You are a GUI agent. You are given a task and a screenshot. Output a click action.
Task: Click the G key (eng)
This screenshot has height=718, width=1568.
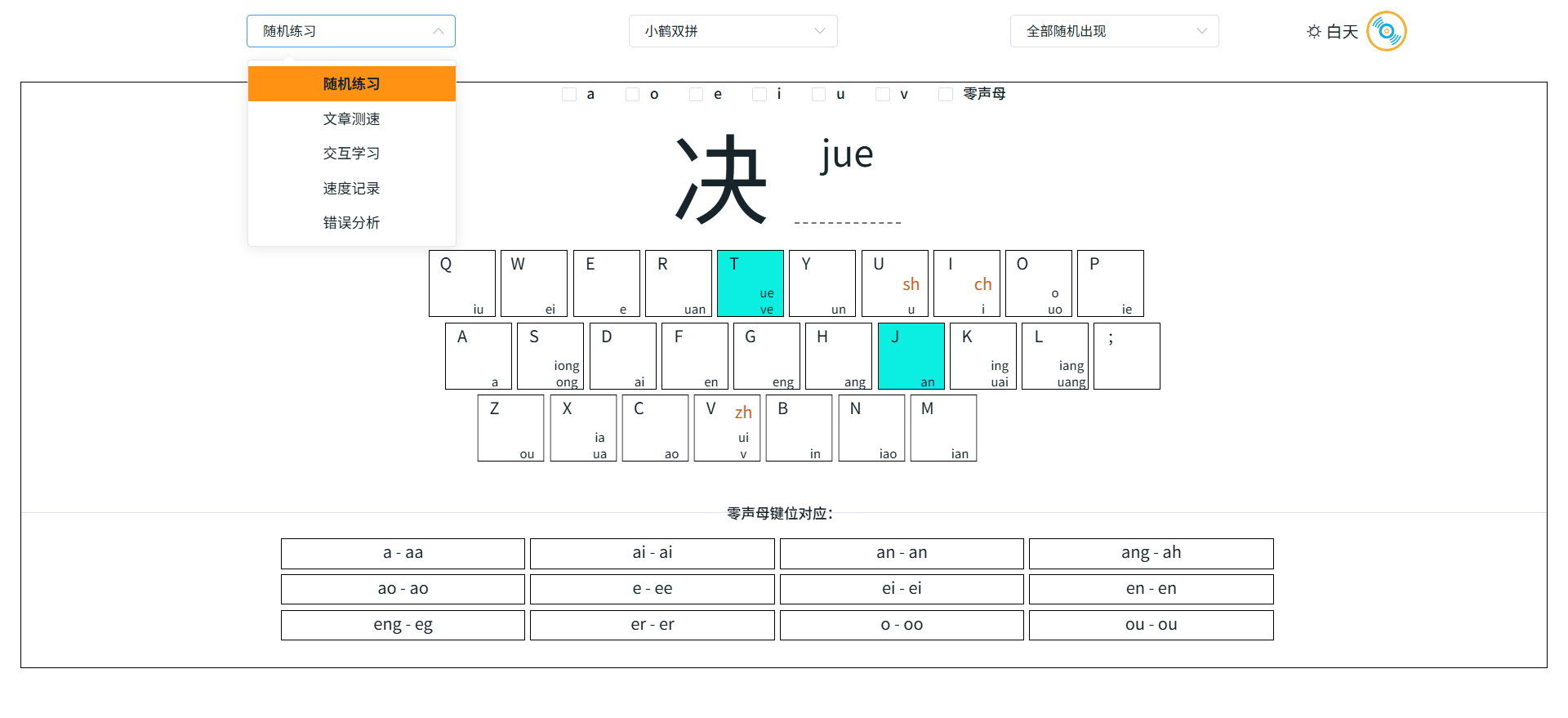(x=767, y=356)
